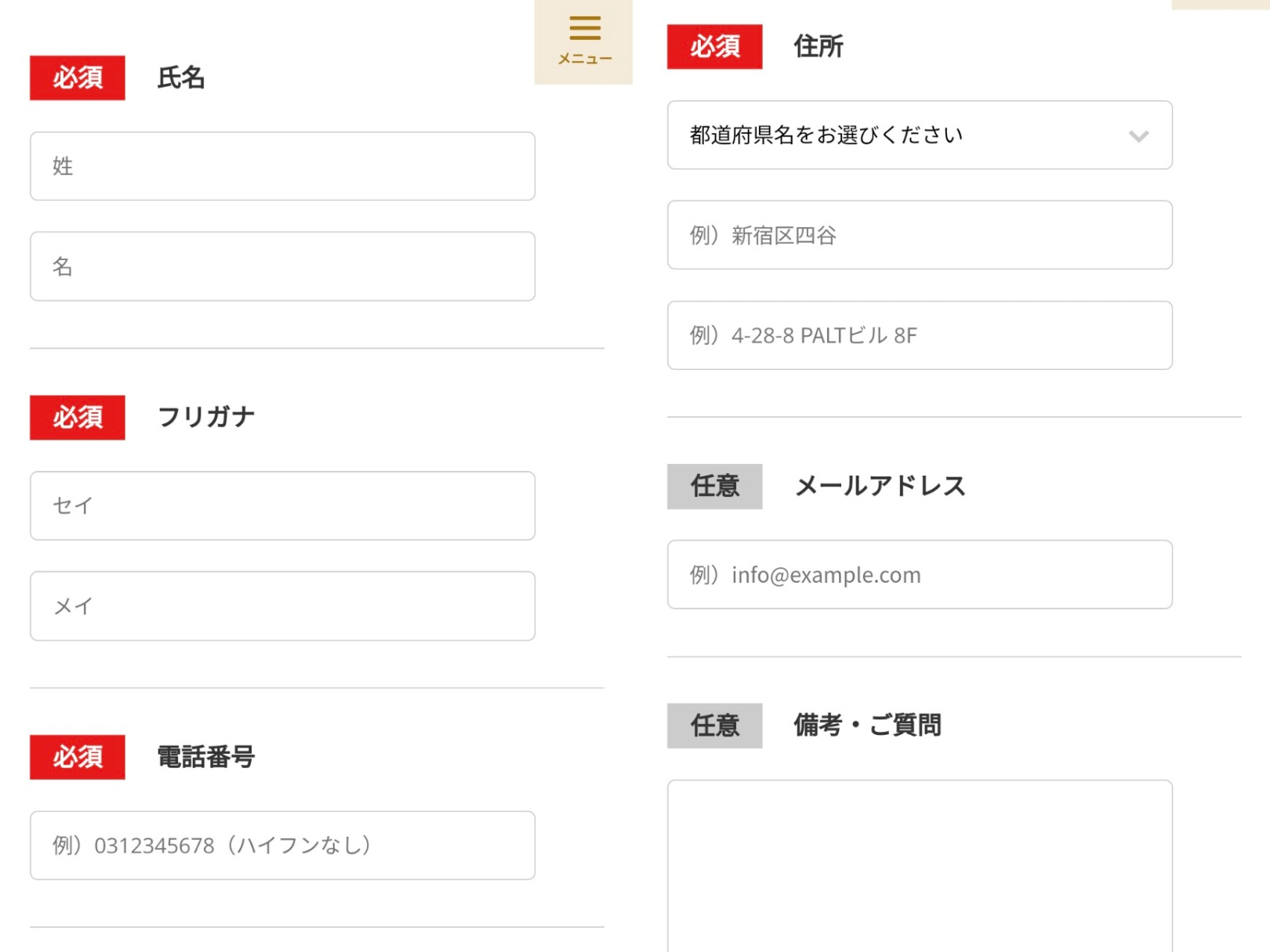Select the 新宿区四谷 example address field
Image resolution: width=1270 pixels, height=952 pixels.
[x=920, y=235]
